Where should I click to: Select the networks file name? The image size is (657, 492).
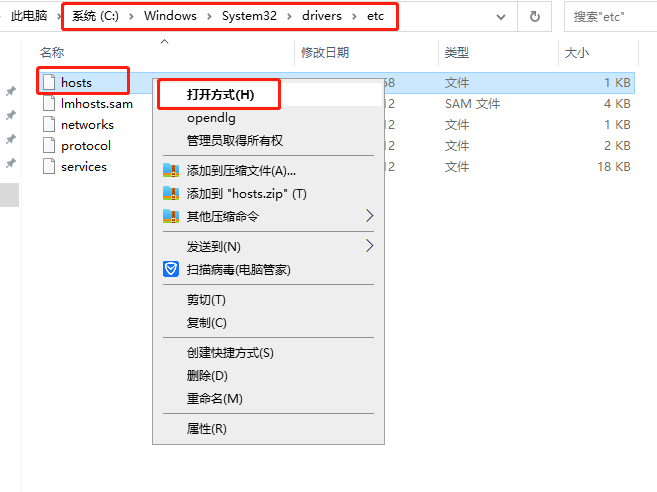[87, 124]
